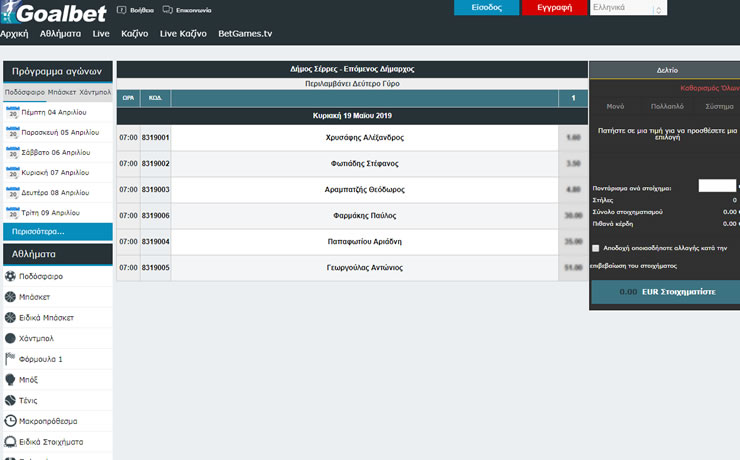Select the Φόρμουλα 1 flag icon

(10, 359)
